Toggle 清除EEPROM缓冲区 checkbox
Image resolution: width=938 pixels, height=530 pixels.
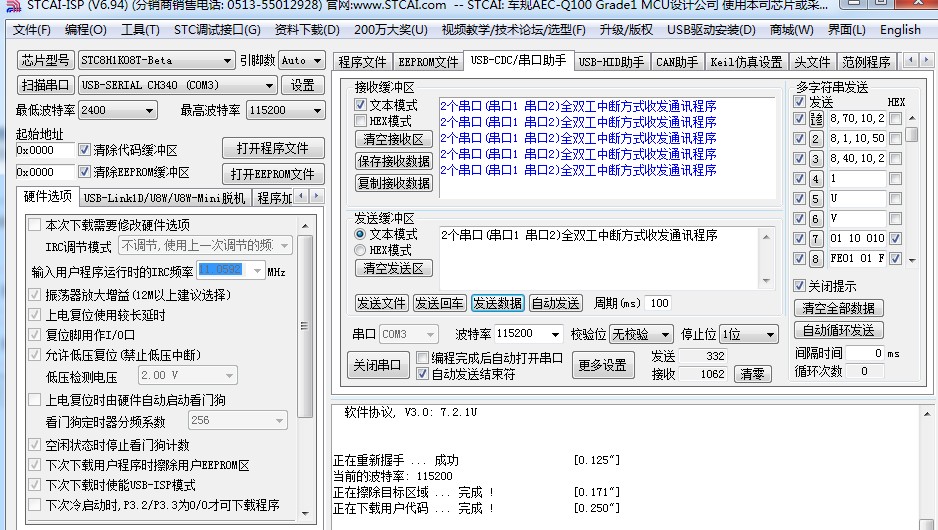pyautogui.click(x=84, y=172)
